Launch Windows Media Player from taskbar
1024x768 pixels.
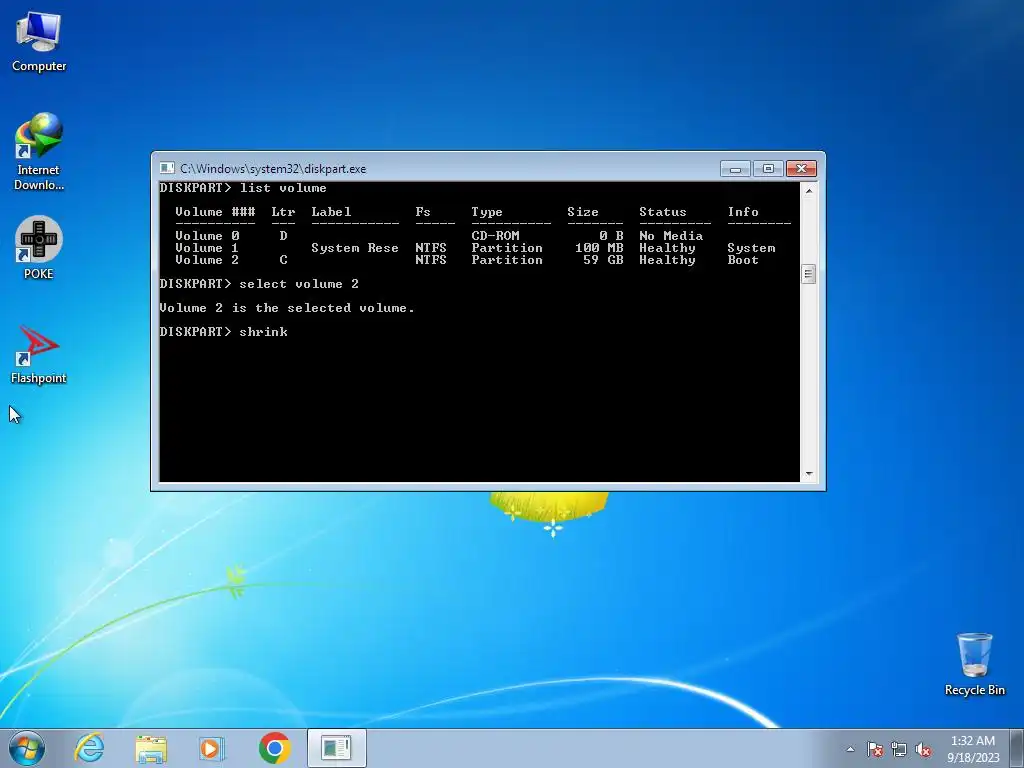tap(212, 748)
